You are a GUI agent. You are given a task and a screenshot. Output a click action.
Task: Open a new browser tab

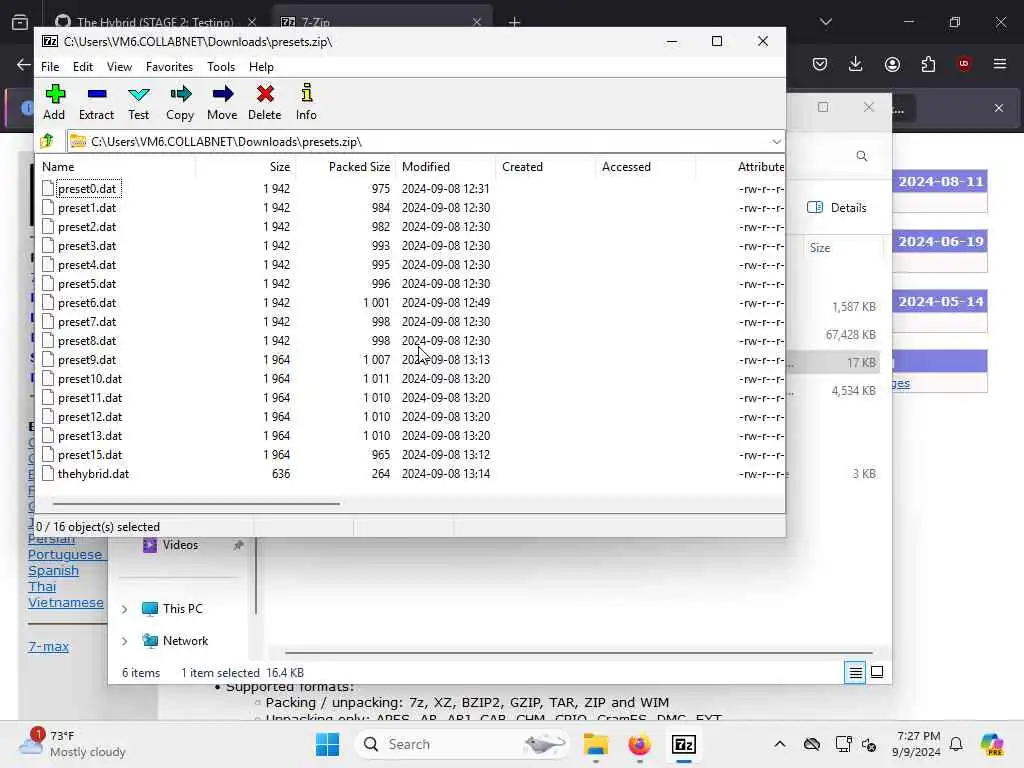[x=515, y=22]
